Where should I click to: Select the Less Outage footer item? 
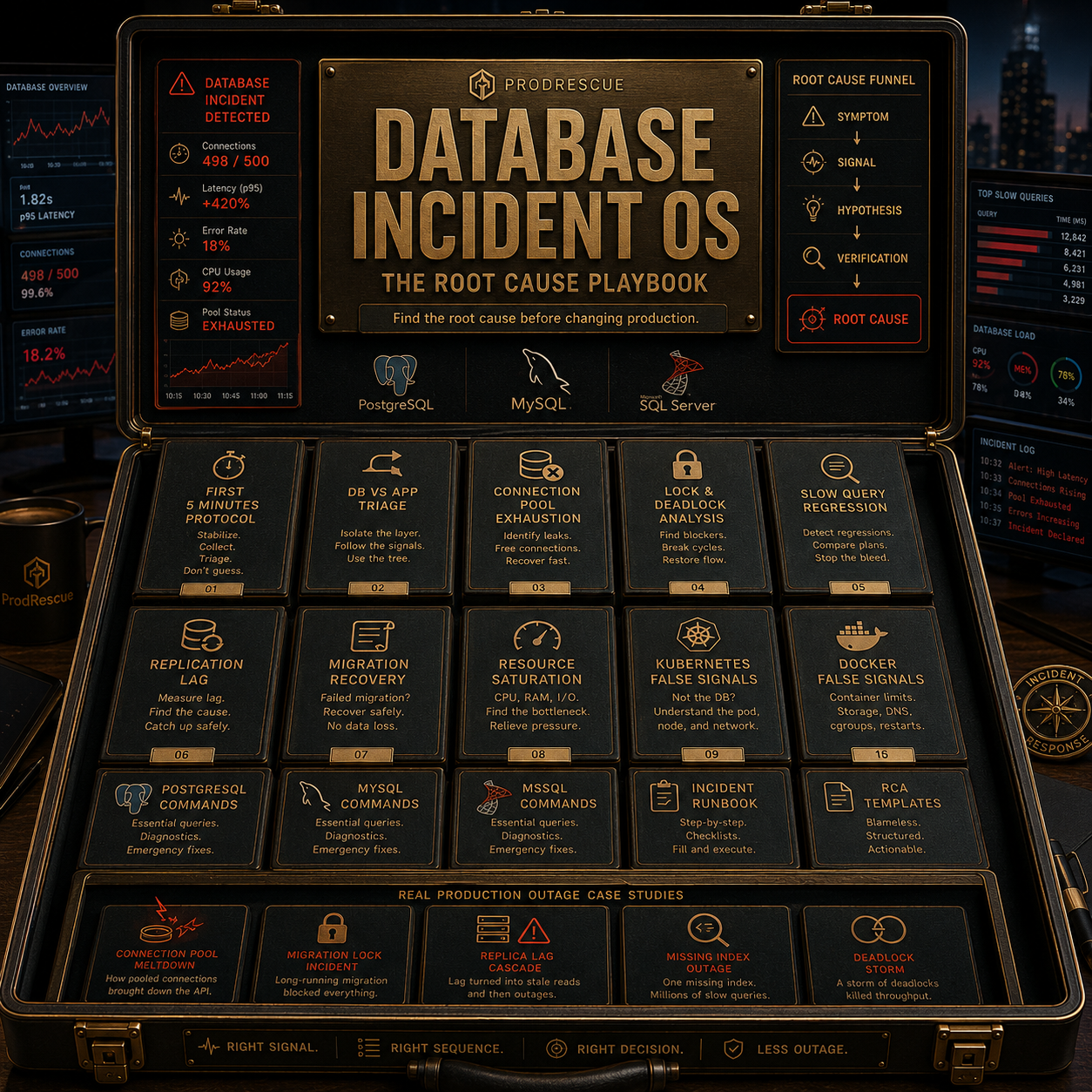[786, 1049]
